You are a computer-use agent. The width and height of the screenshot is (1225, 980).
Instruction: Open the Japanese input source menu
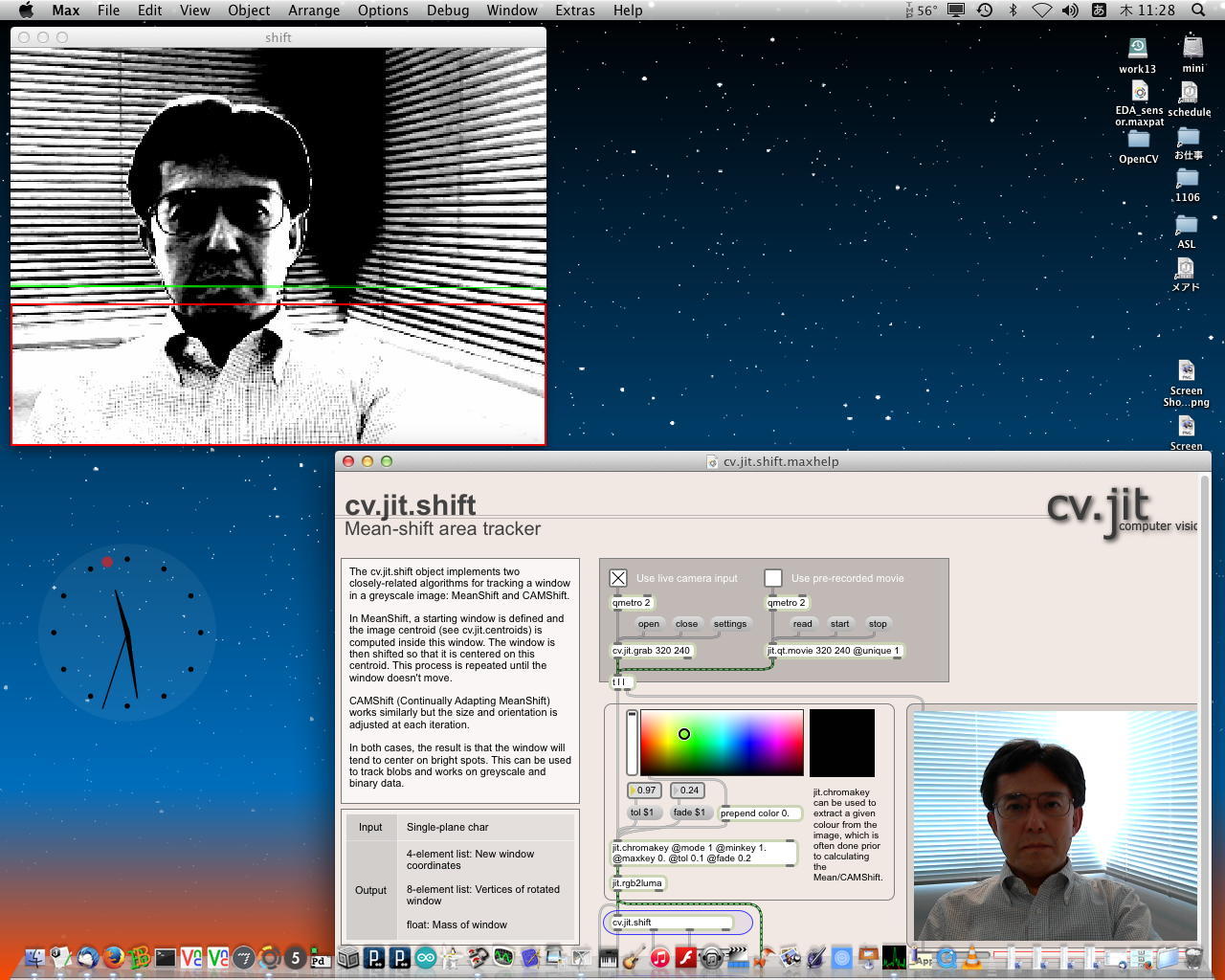coord(1099,11)
